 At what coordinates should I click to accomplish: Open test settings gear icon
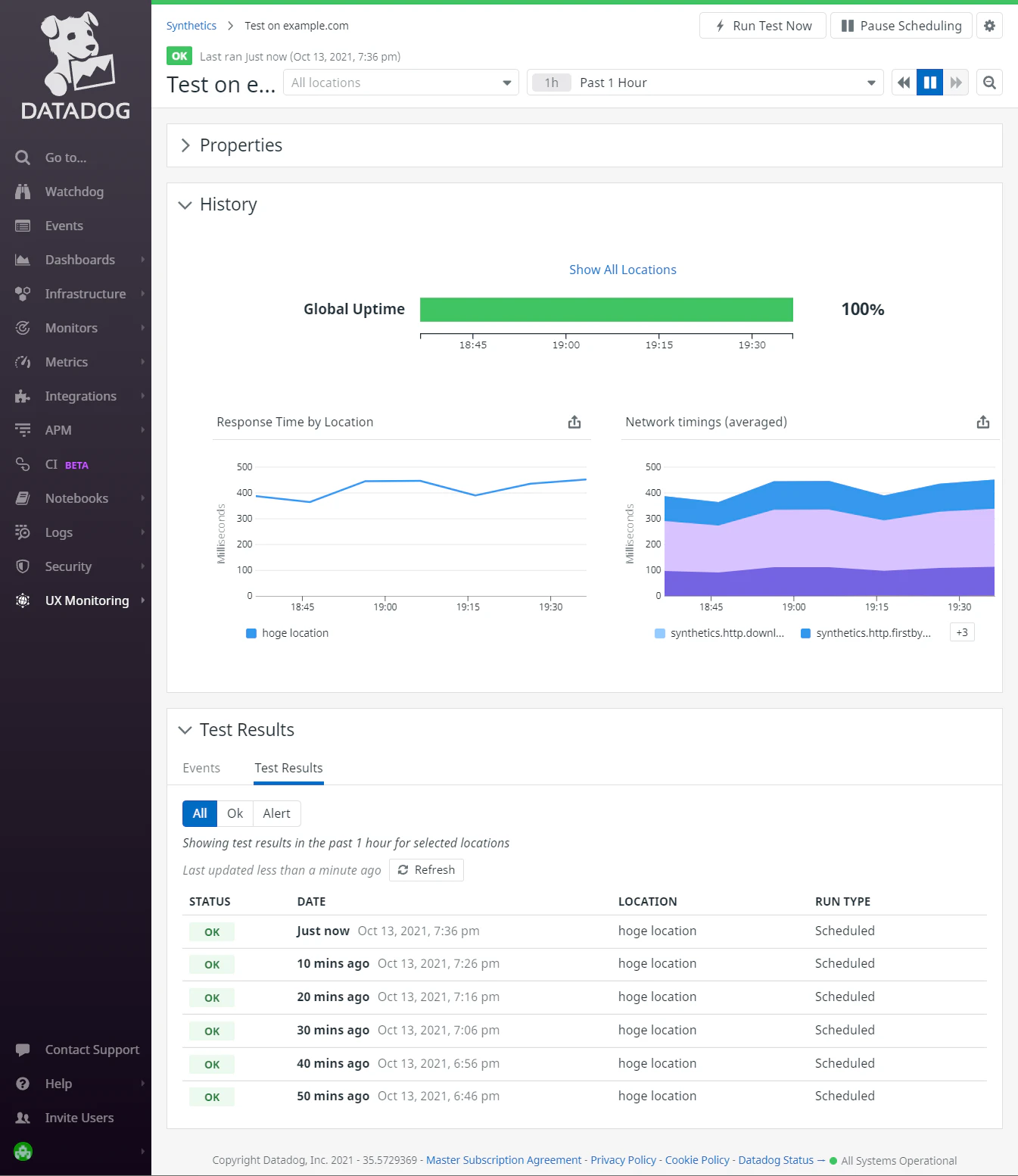989,26
